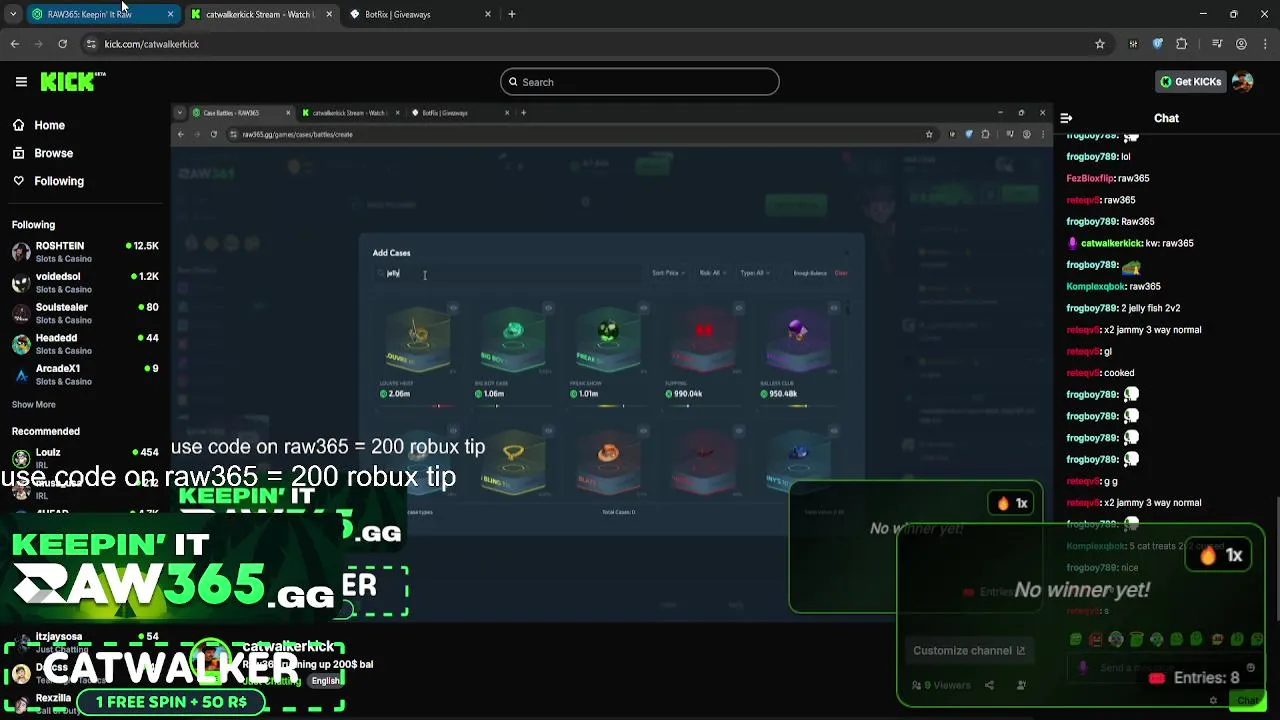
Task: Switch to the RAW365 Keepin' It Raw tab
Action: point(100,14)
